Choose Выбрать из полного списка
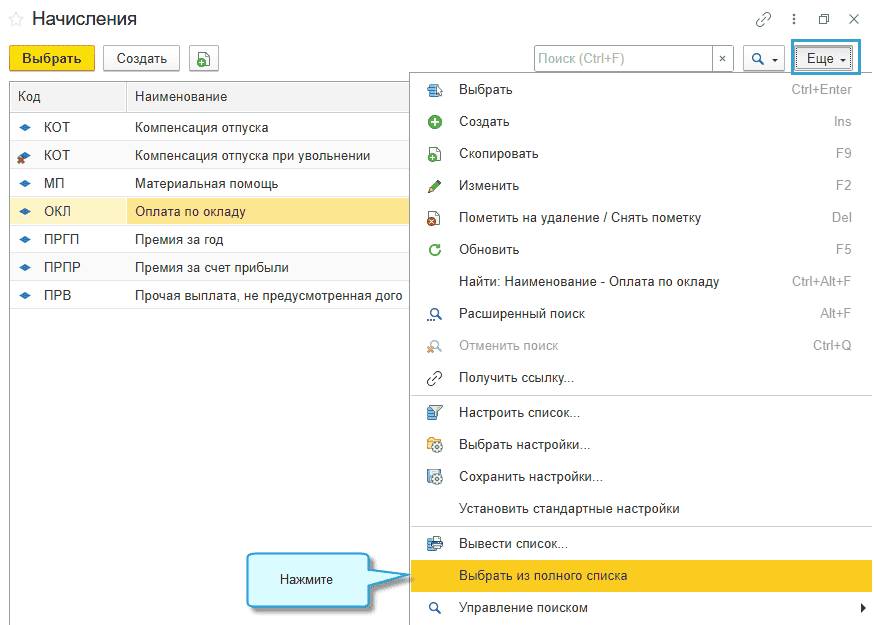874x625 pixels. (543, 576)
